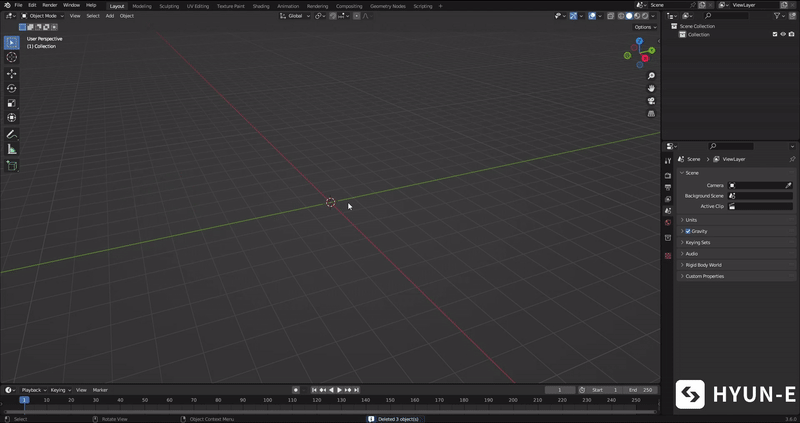
Task: Click the play animation button
Action: coord(339,390)
